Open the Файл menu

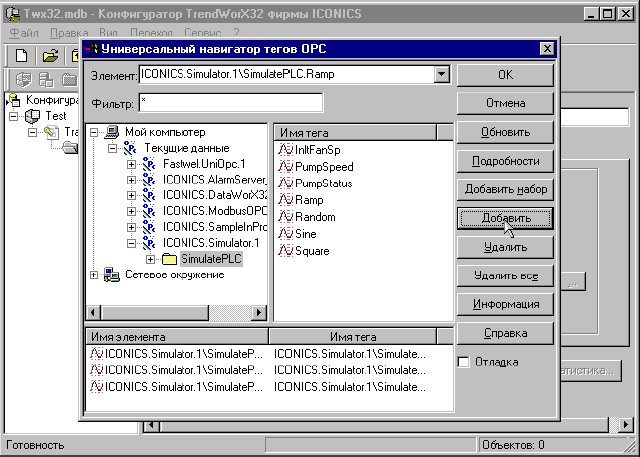(x=23, y=33)
